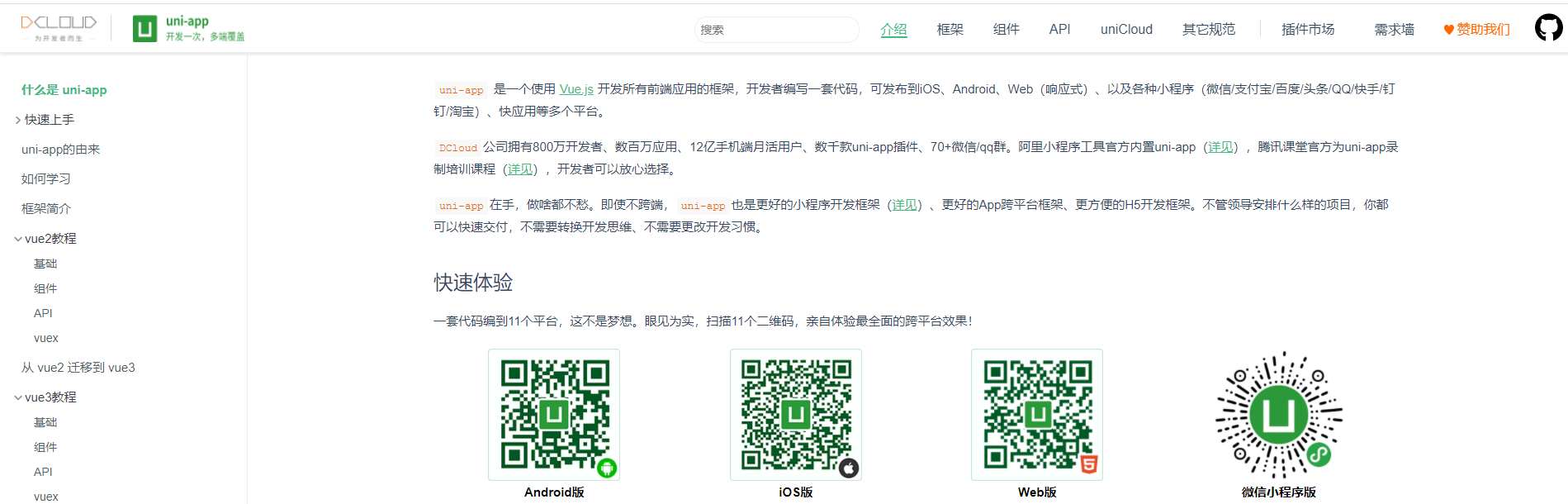Open the uniCloud nav tab
The width and height of the screenshot is (1568, 504).
pyautogui.click(x=1126, y=30)
